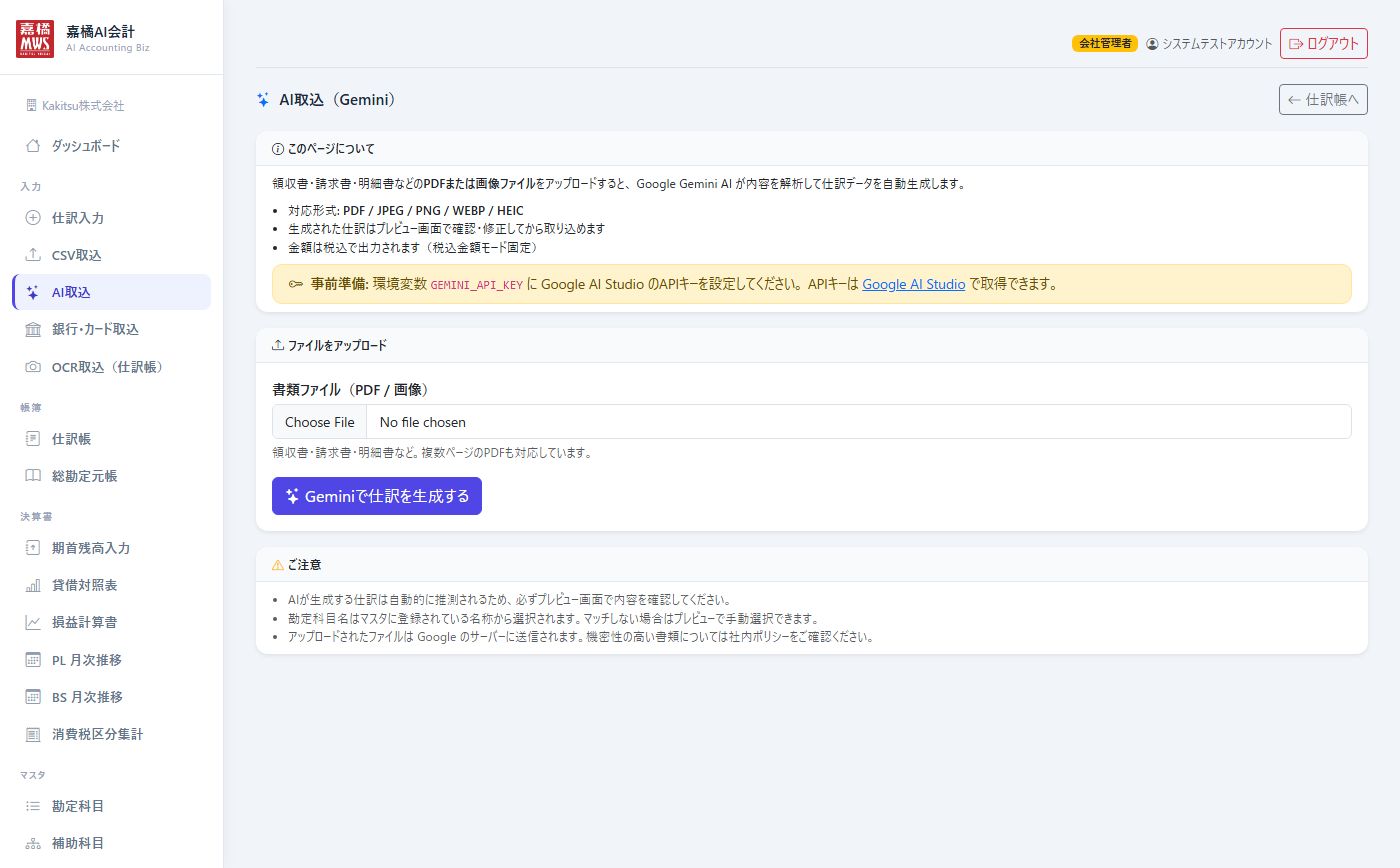This screenshot has height=868, width=1400.
Task: Click the Choose File button
Action: (x=320, y=422)
